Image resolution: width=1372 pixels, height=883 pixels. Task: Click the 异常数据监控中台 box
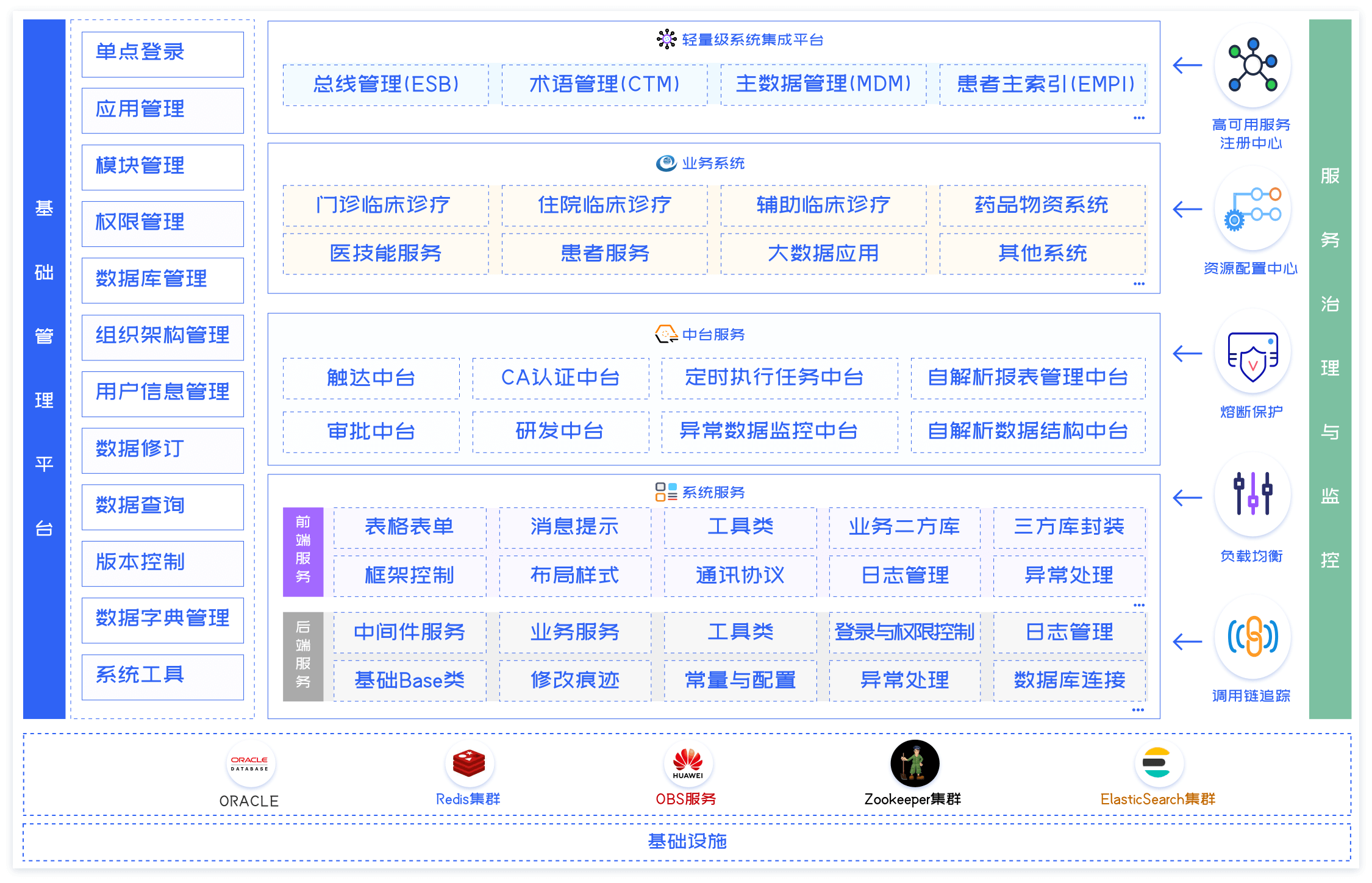click(x=780, y=432)
